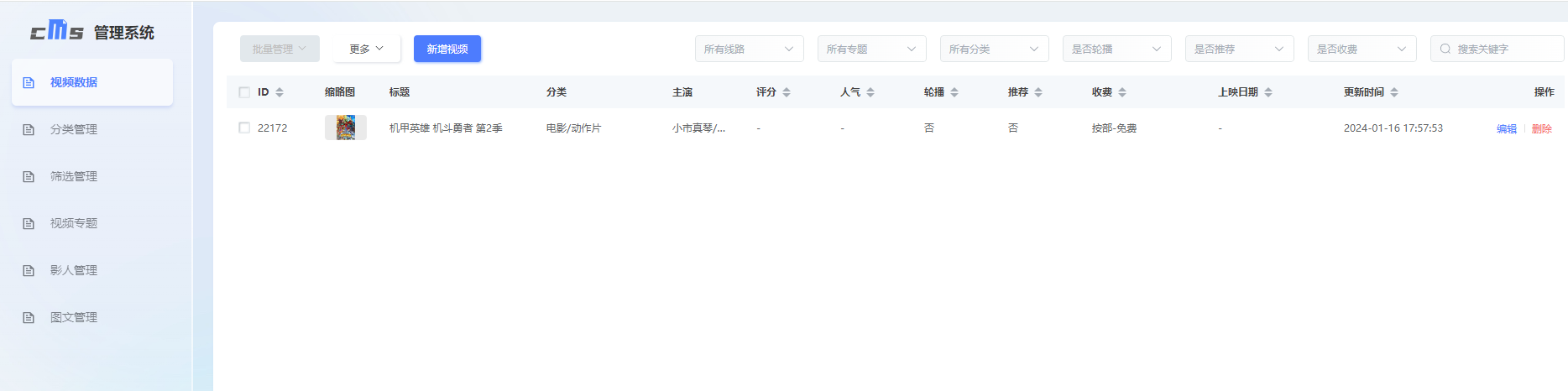Open 图文管理 in the sidebar
This screenshot has width=1568, height=391.
coord(92,317)
